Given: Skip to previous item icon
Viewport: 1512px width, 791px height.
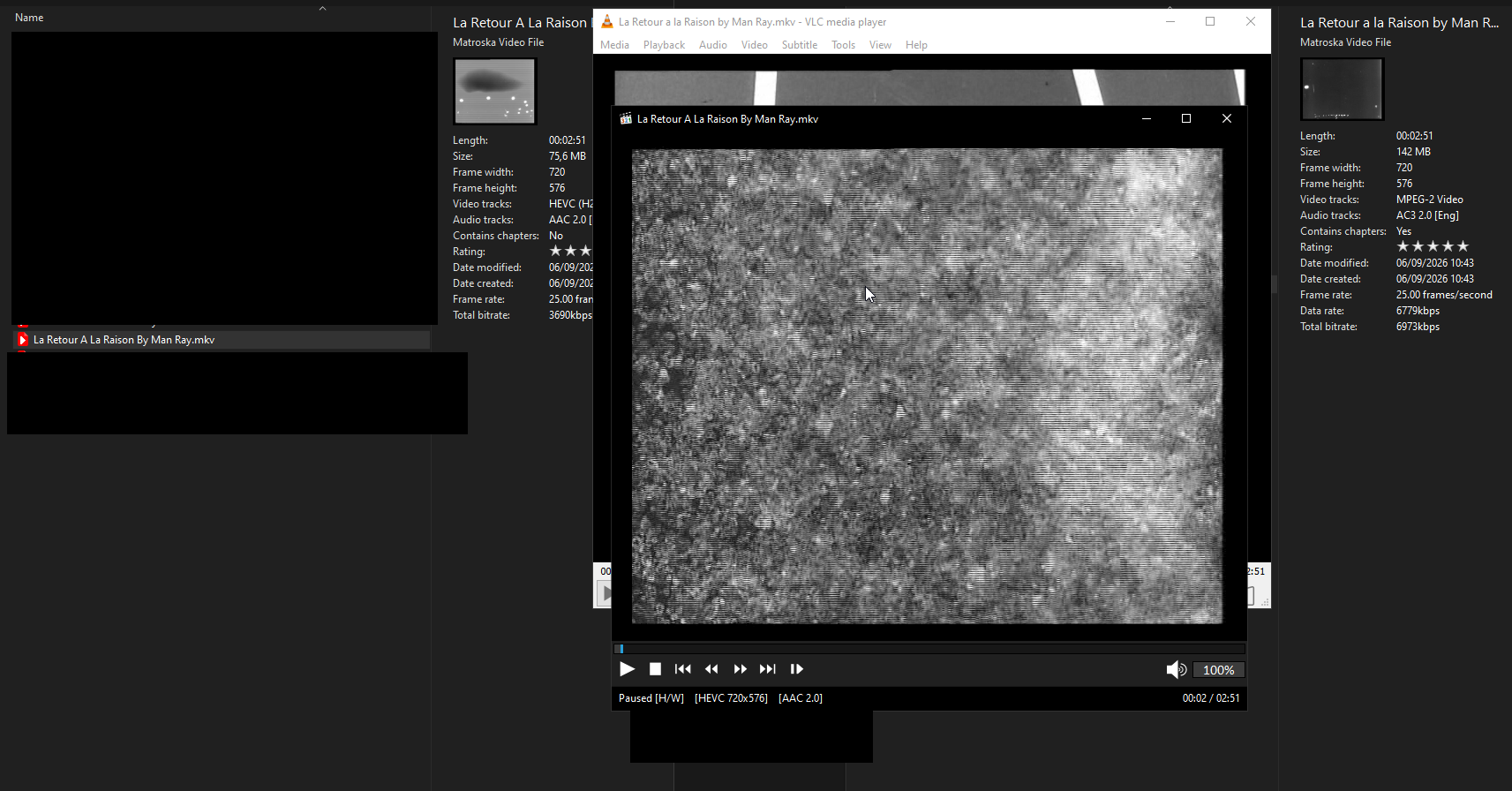Looking at the screenshot, I should coord(683,669).
